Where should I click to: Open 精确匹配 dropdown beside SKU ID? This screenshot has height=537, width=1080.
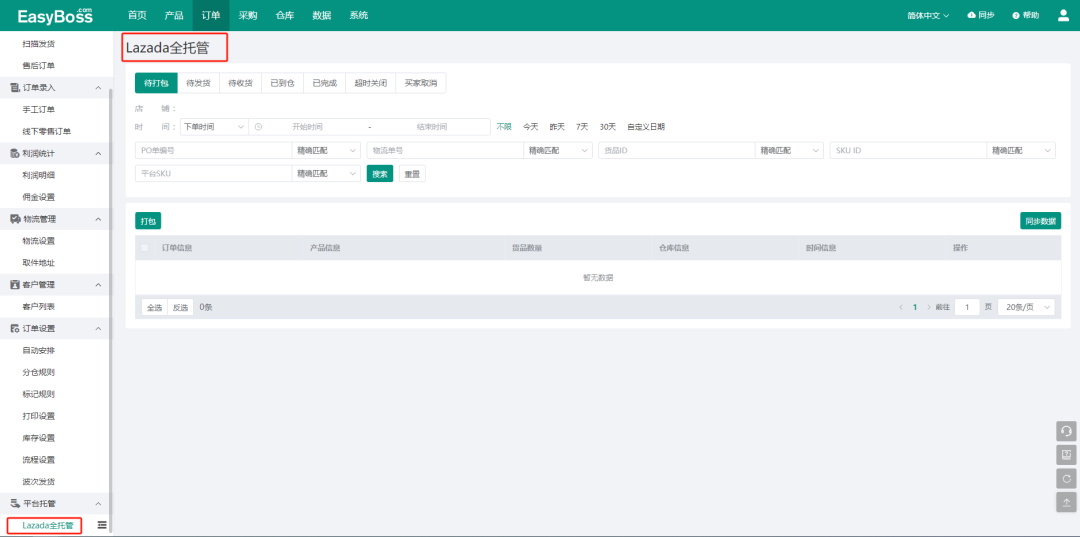pyautogui.click(x=1021, y=150)
